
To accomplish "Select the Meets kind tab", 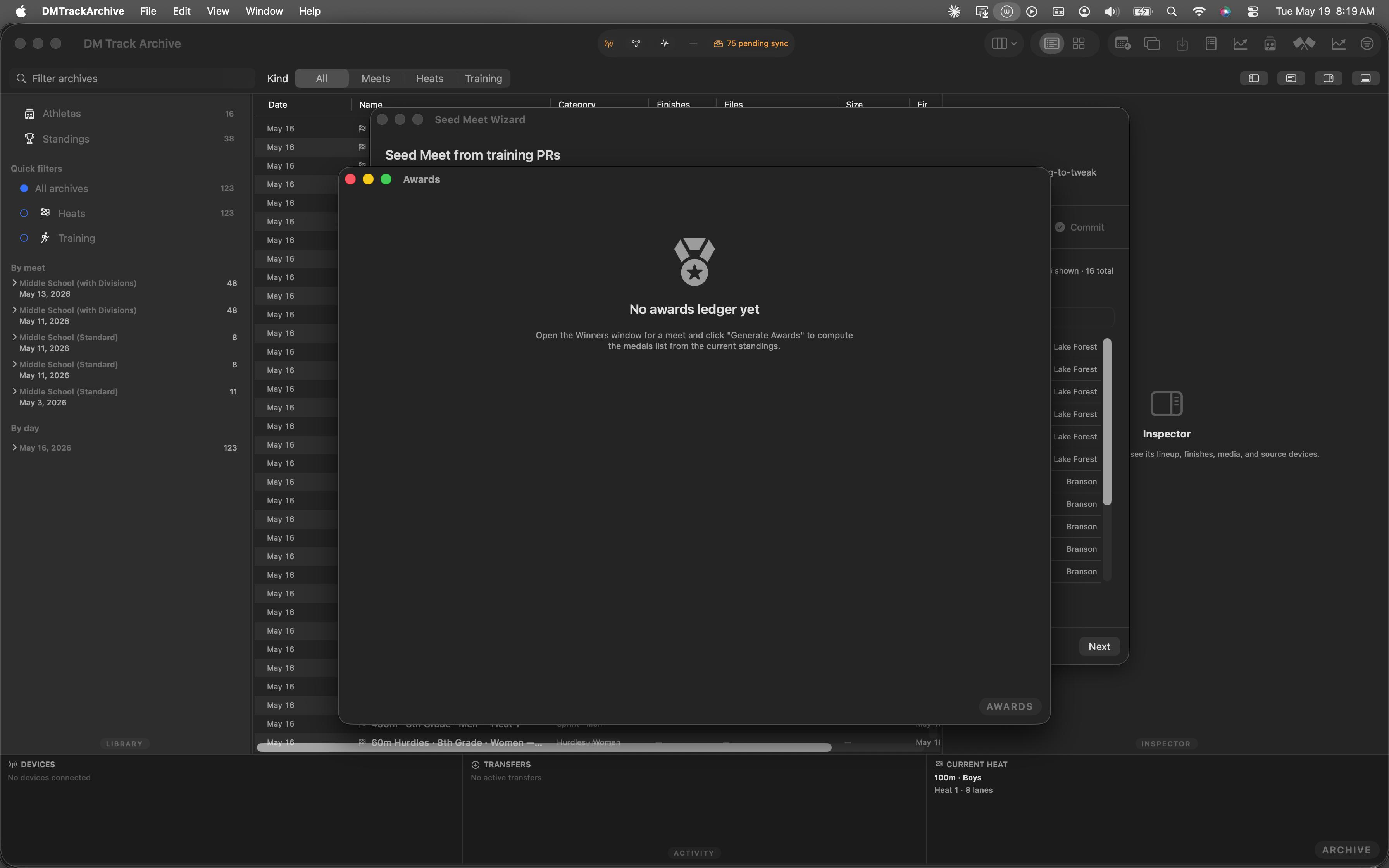I will (376, 79).
